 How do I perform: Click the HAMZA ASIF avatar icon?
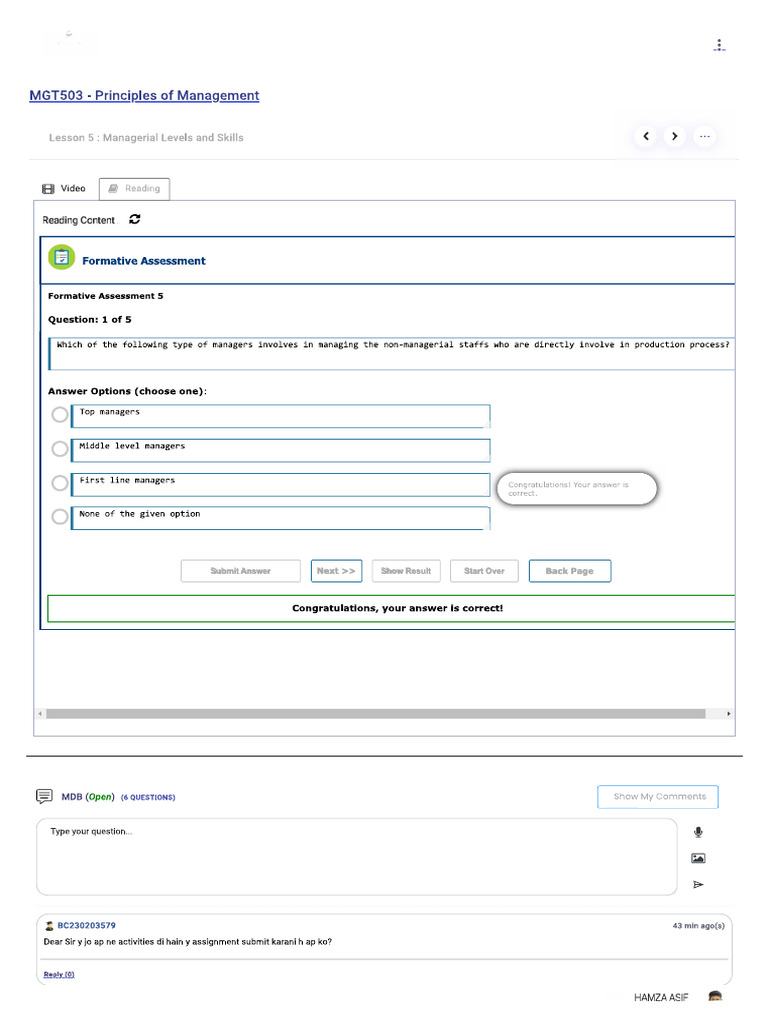[x=715, y=996]
